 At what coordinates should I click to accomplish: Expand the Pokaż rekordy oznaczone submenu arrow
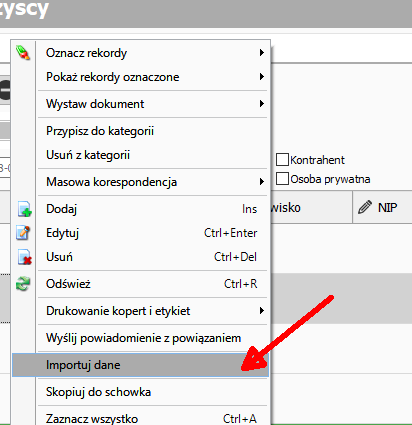pos(262,77)
